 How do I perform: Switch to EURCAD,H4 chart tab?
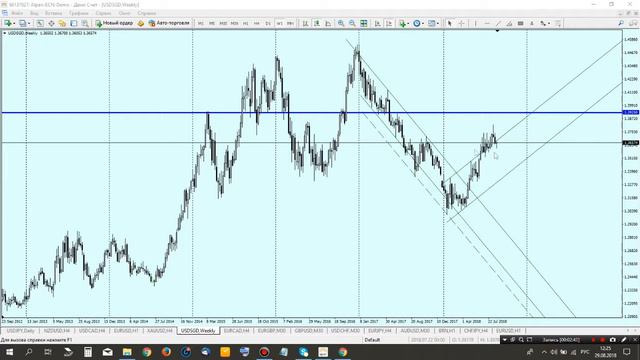(236, 331)
